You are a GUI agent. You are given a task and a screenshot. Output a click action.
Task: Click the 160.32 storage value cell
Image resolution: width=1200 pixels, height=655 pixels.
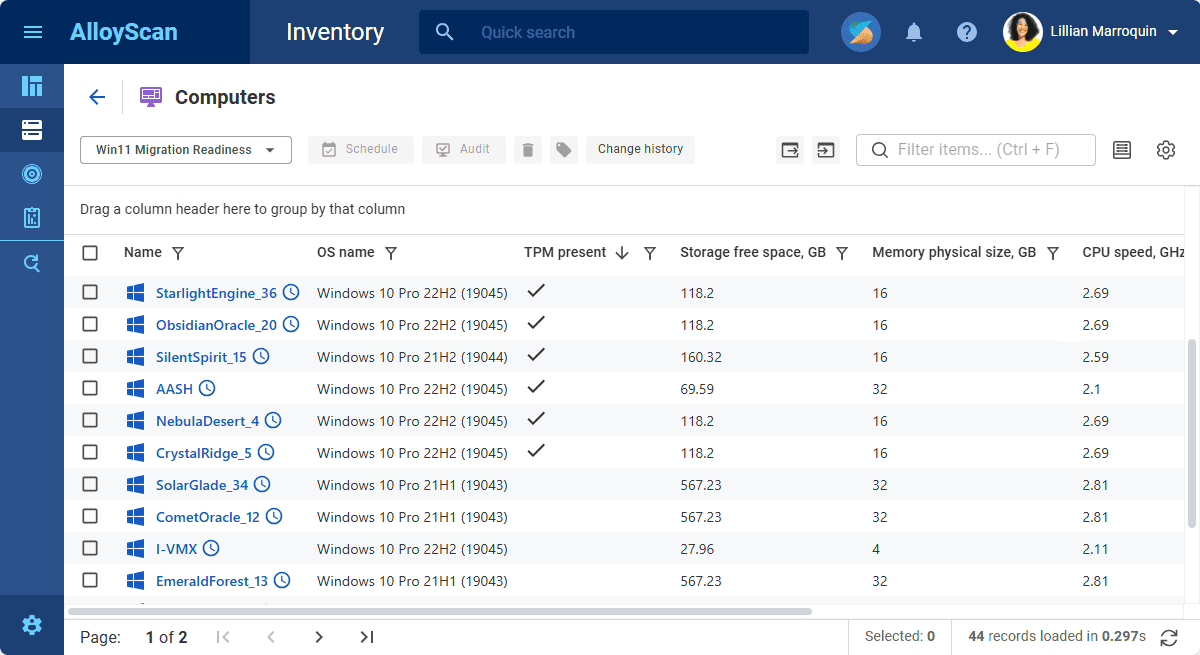tap(701, 357)
